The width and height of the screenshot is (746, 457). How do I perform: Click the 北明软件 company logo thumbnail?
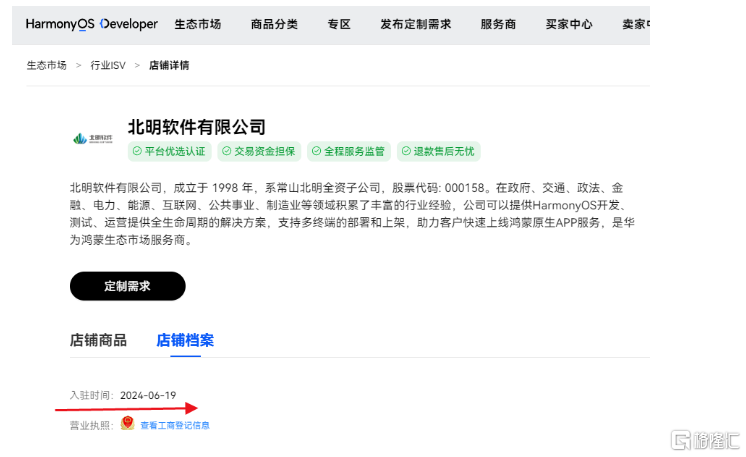(x=93, y=138)
